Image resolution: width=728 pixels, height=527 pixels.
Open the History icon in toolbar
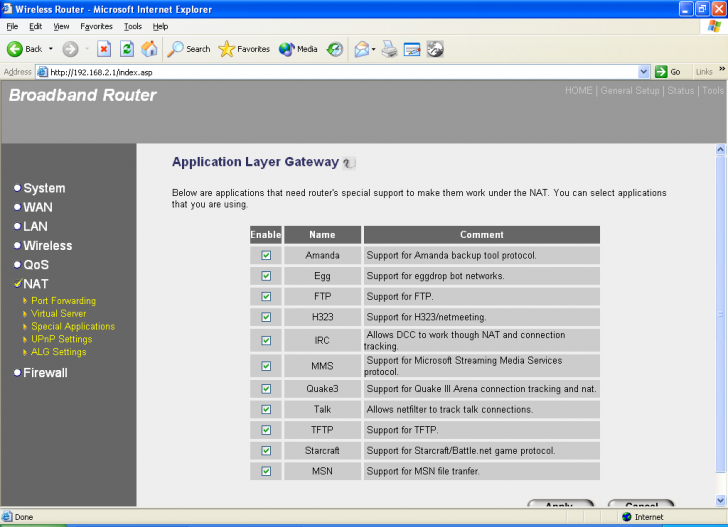(x=335, y=49)
